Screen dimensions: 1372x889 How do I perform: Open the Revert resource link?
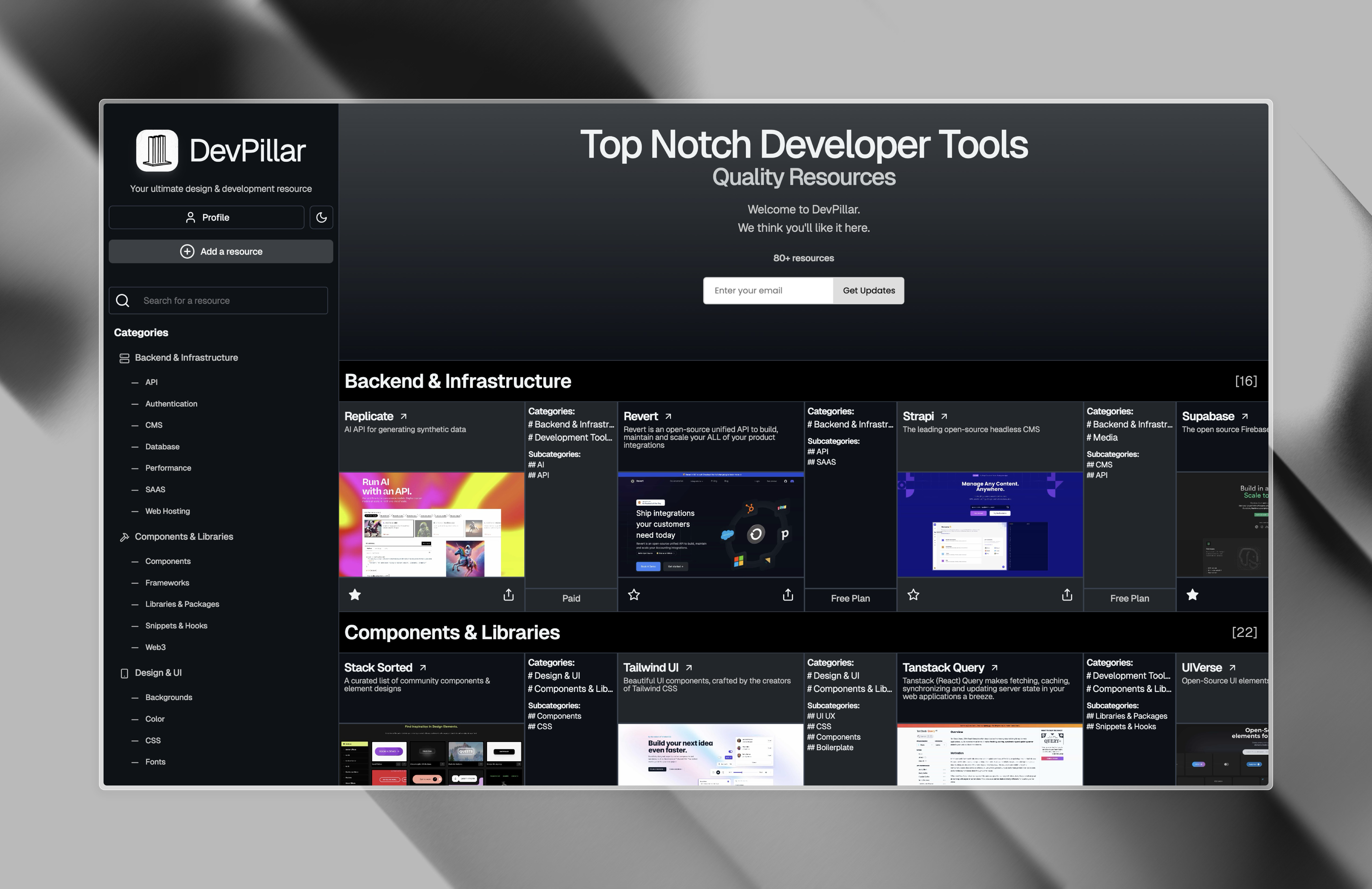(x=640, y=416)
